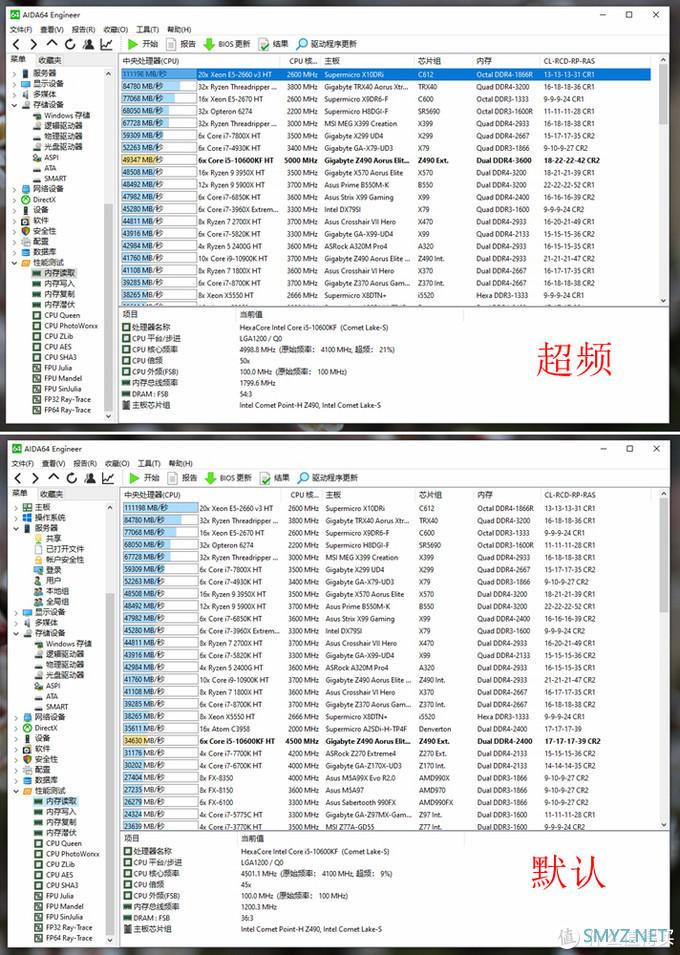Collapse 存储设备 in the upper window tree
The width and height of the screenshot is (680, 955).
point(15,105)
